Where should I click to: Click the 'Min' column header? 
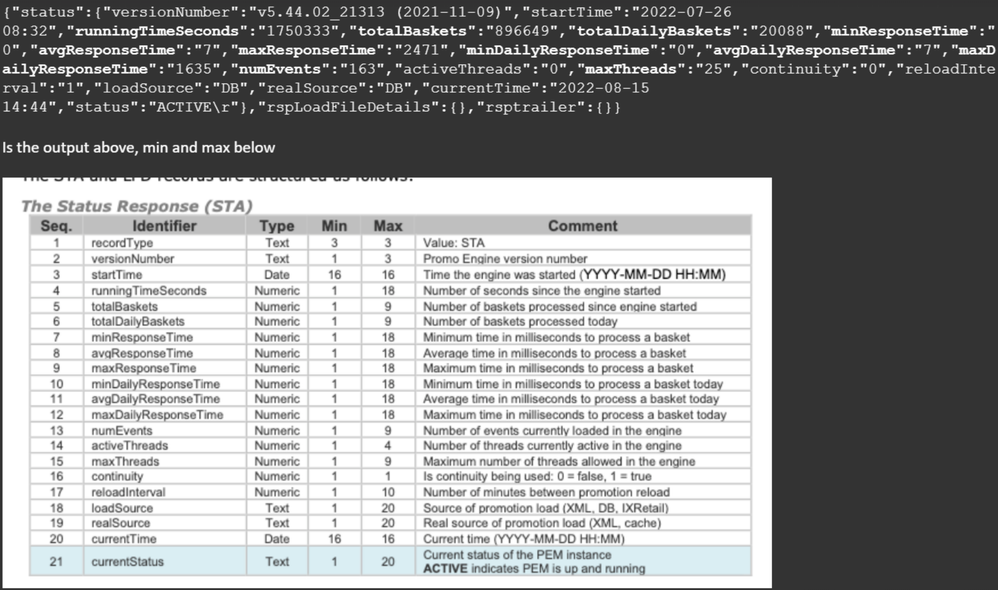pyautogui.click(x=334, y=226)
